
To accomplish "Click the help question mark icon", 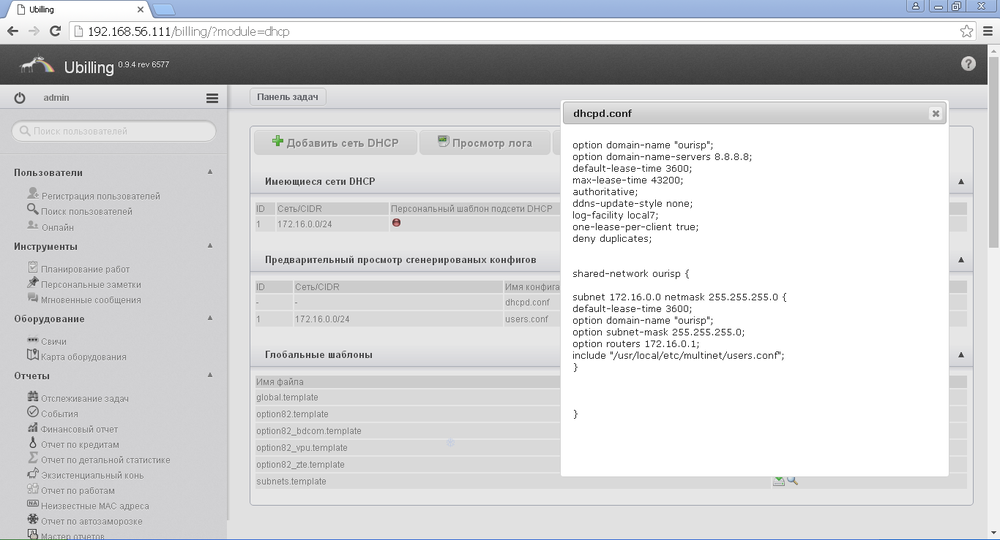I will point(968,64).
